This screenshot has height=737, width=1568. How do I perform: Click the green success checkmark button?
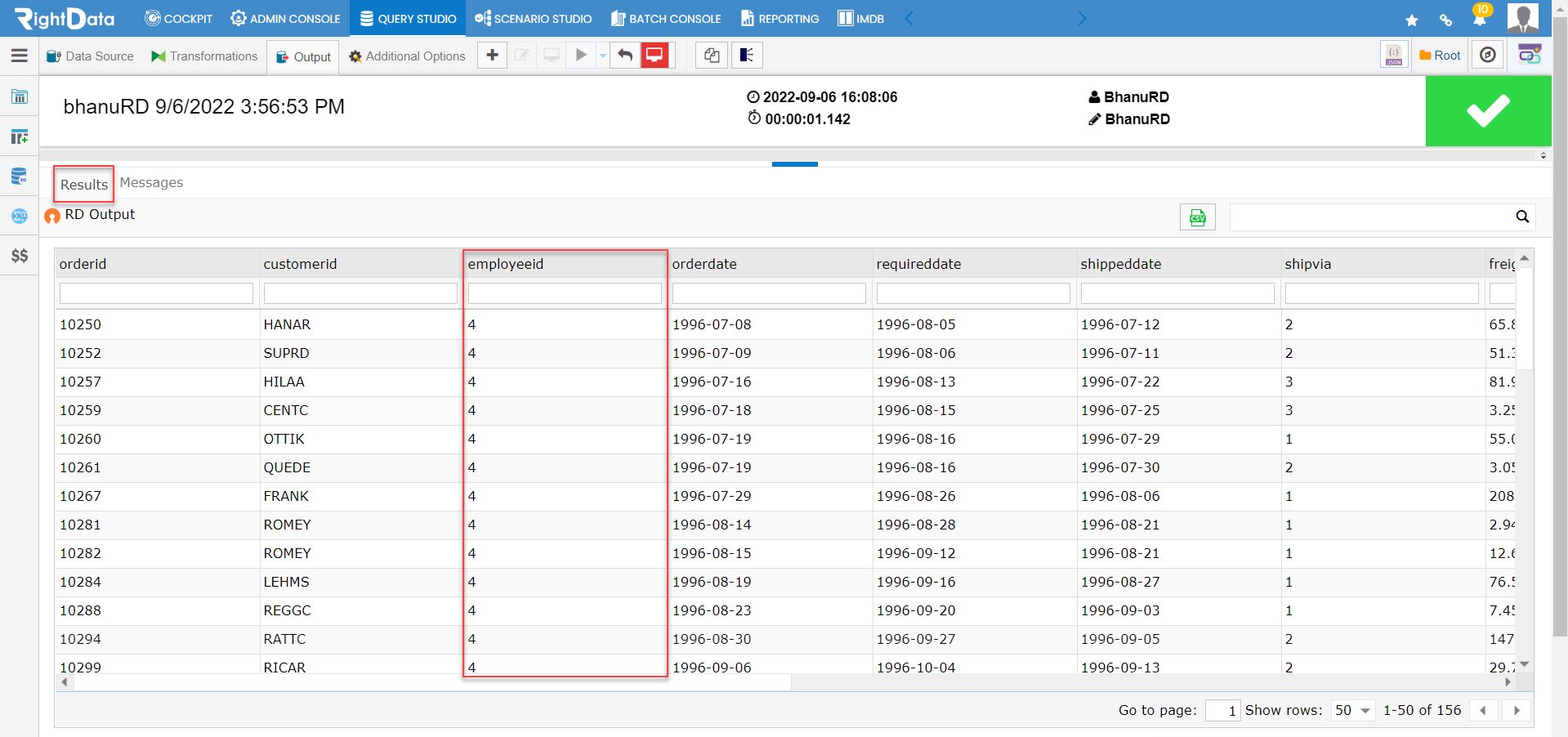pos(1488,111)
